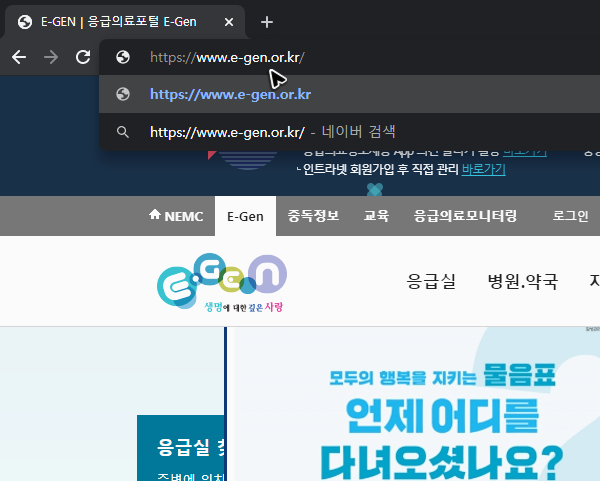Viewport: 600px width, 481px height.
Task: Choose the 네이버 검색 suggestion row
Action: 349,132
